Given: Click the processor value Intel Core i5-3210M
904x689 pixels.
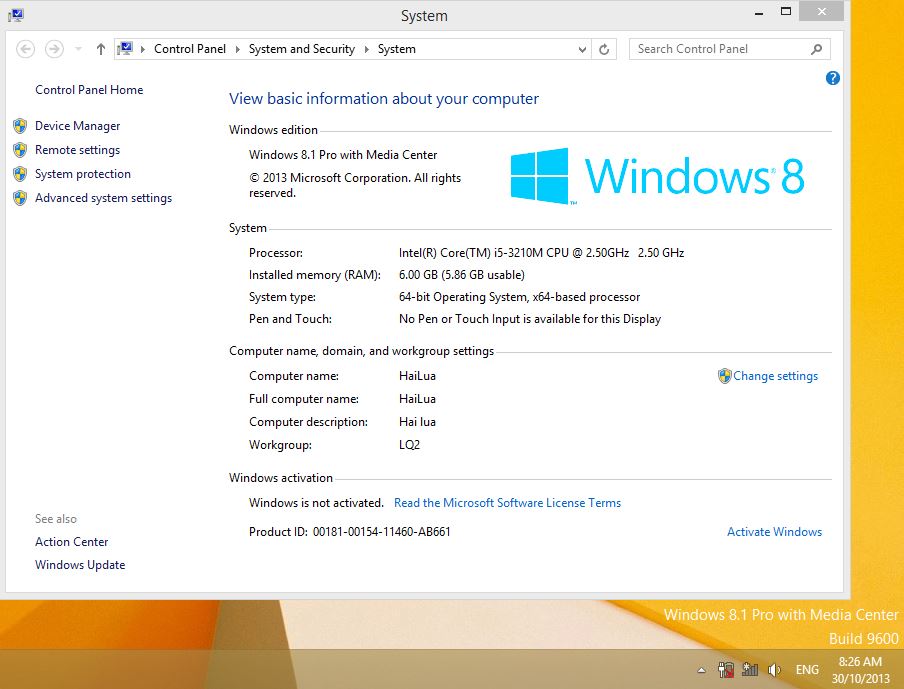Looking at the screenshot, I should coord(541,253).
